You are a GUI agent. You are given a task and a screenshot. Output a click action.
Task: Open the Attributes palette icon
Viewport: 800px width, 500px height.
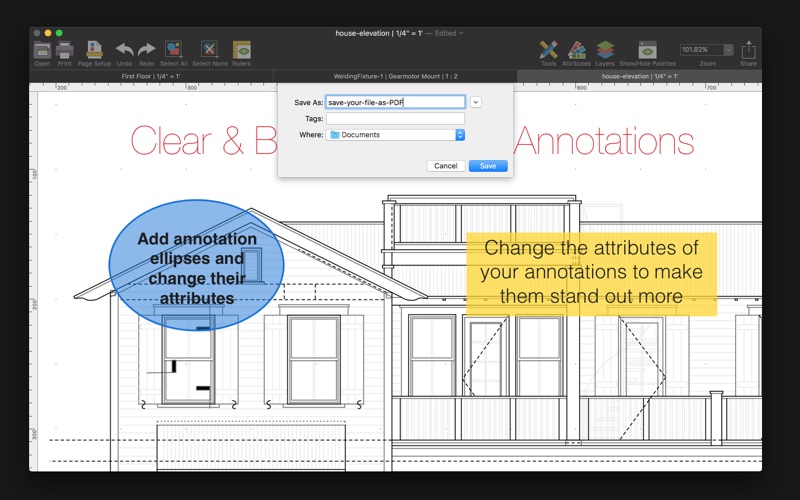(x=577, y=50)
